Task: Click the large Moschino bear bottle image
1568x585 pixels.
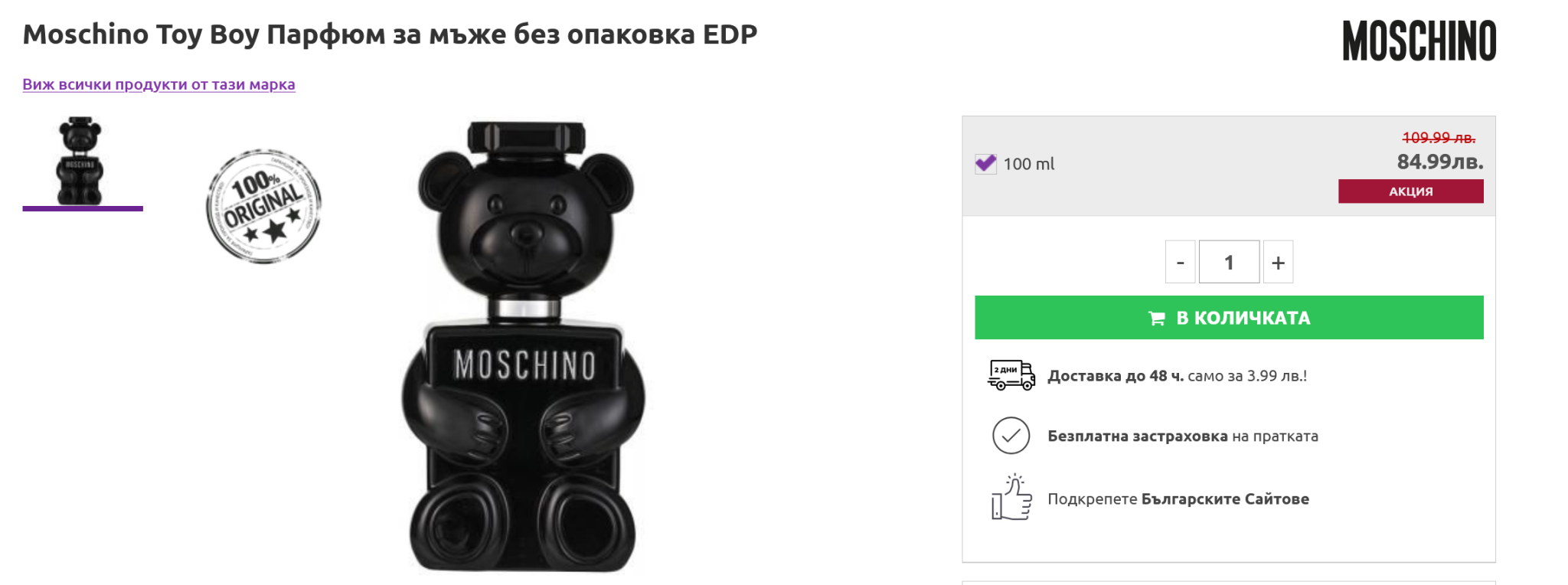Action: click(x=524, y=345)
